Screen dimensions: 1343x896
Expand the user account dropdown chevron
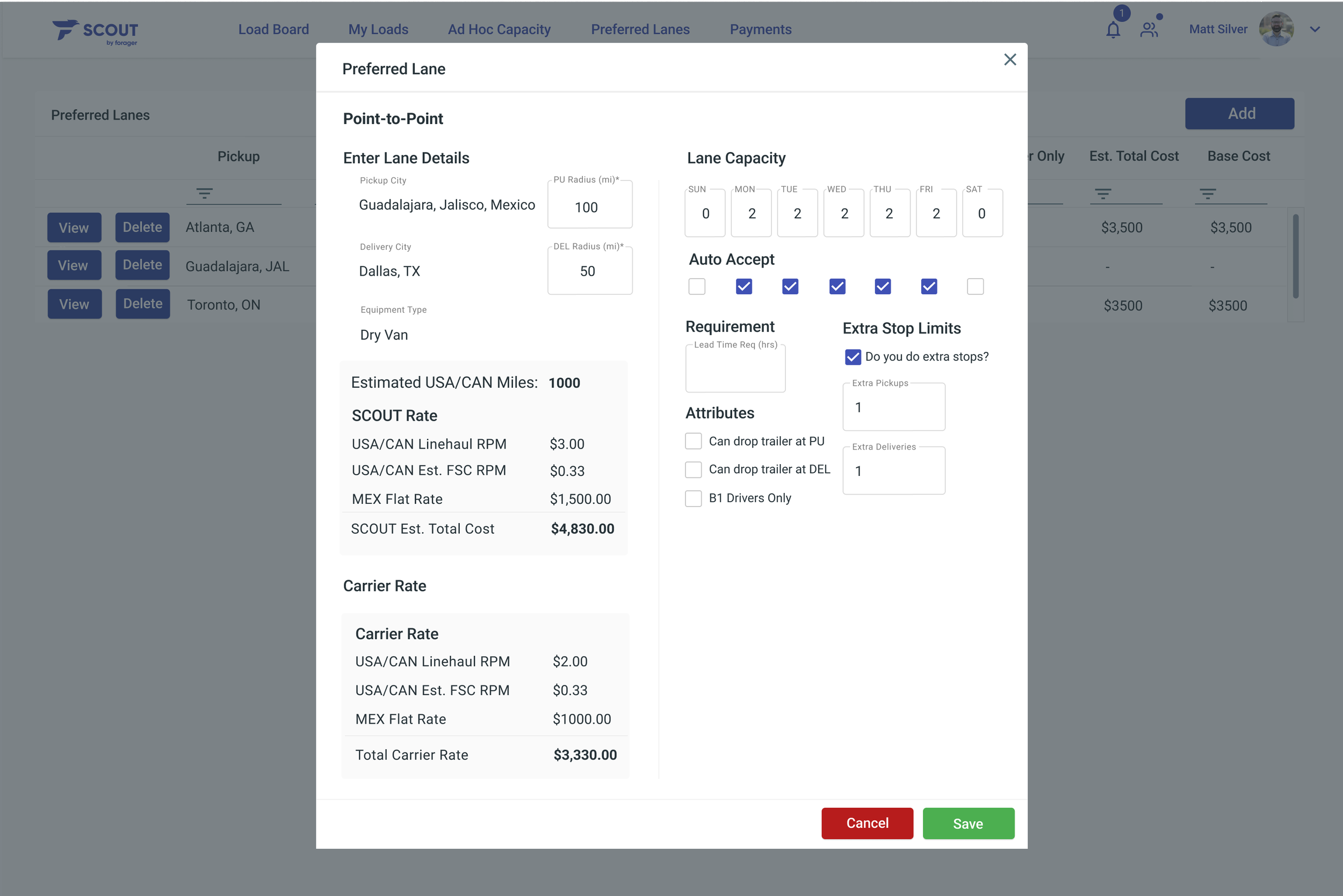point(1315,30)
